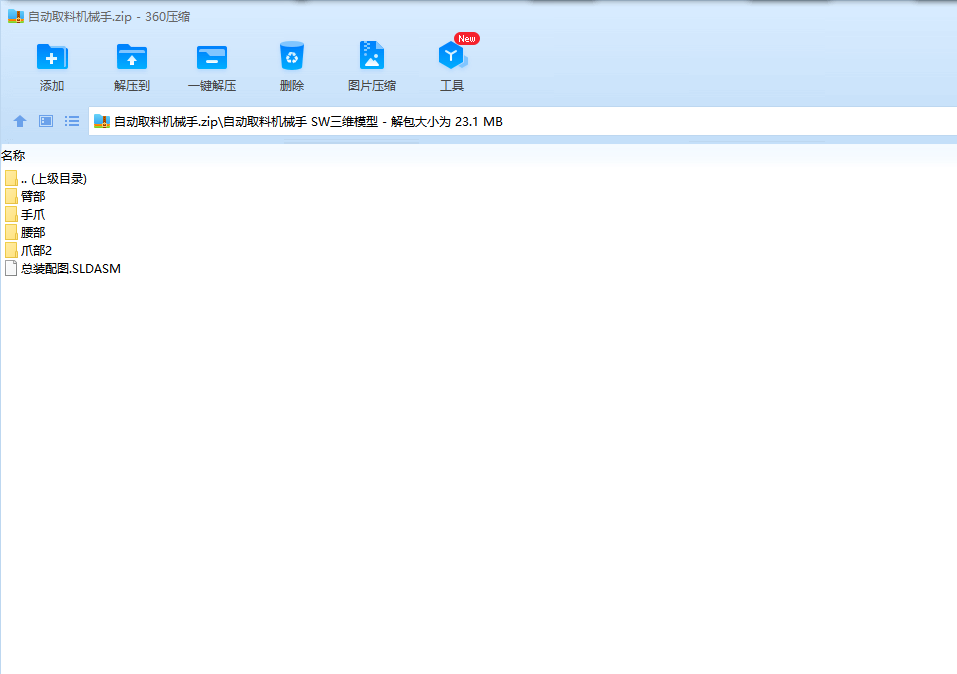Open the 工具 (Tools) icon with New badge
This screenshot has width=957, height=674.
452,56
